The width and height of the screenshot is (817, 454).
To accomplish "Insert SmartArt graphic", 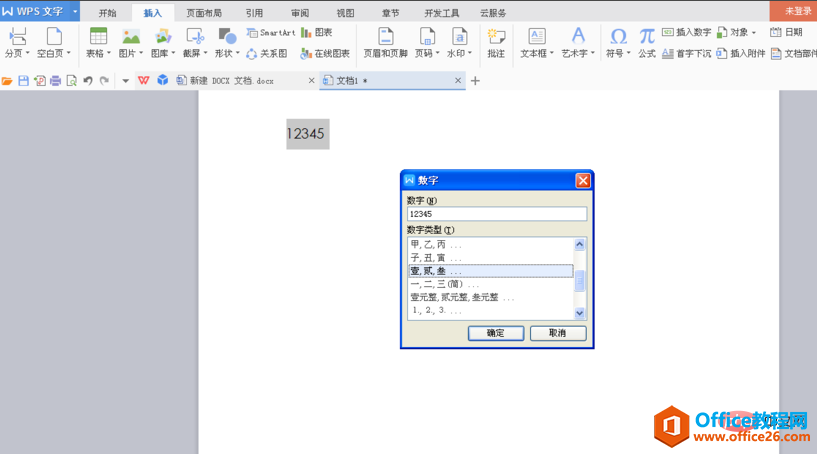I will (x=271, y=33).
